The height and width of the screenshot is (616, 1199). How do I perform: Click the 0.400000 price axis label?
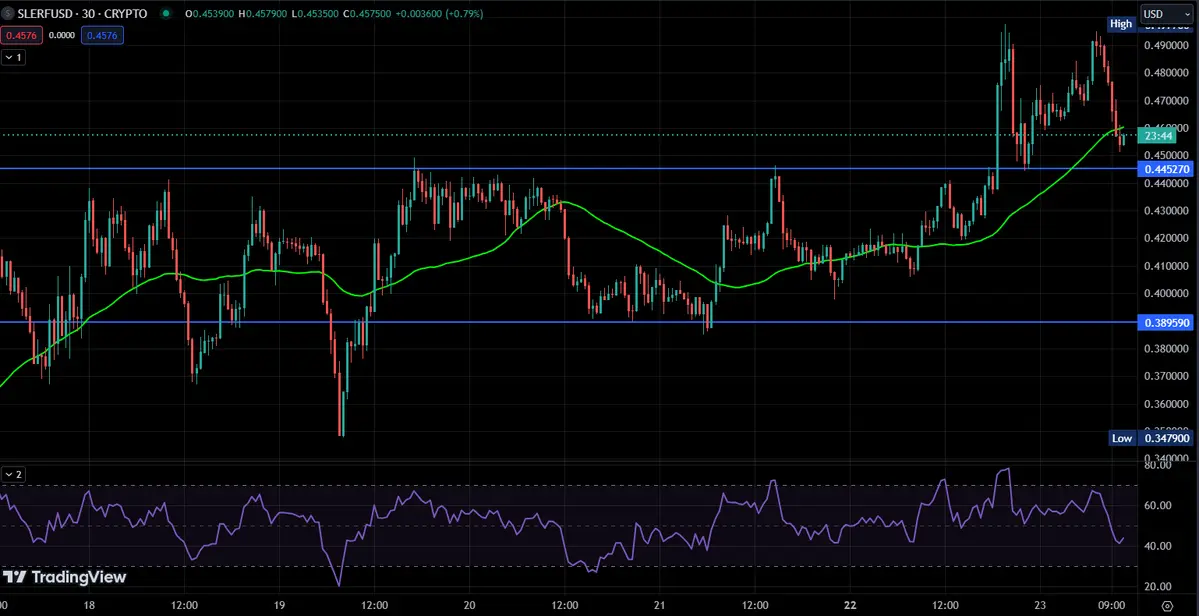point(1165,293)
